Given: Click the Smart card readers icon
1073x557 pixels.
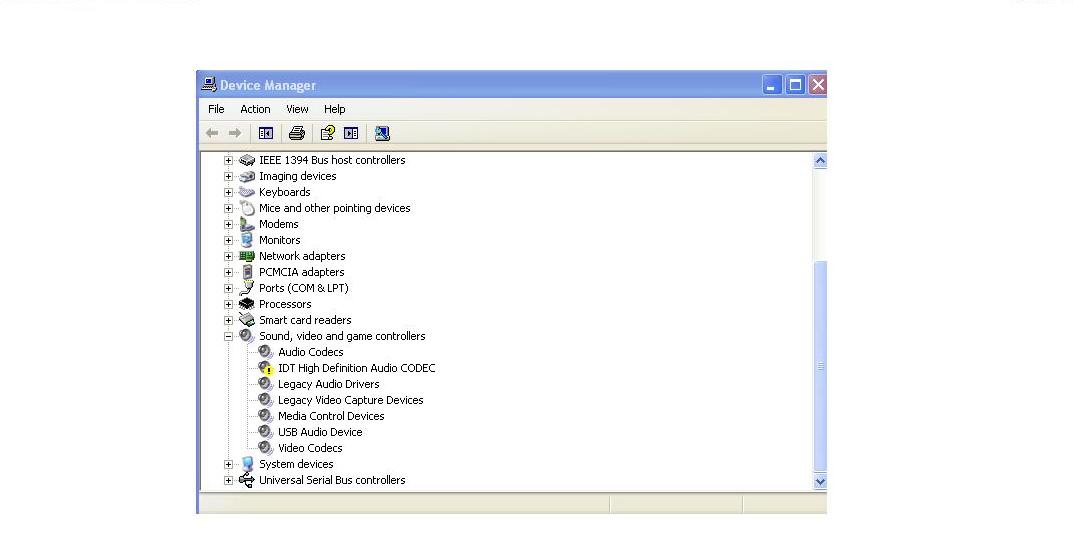Looking at the screenshot, I should (247, 320).
